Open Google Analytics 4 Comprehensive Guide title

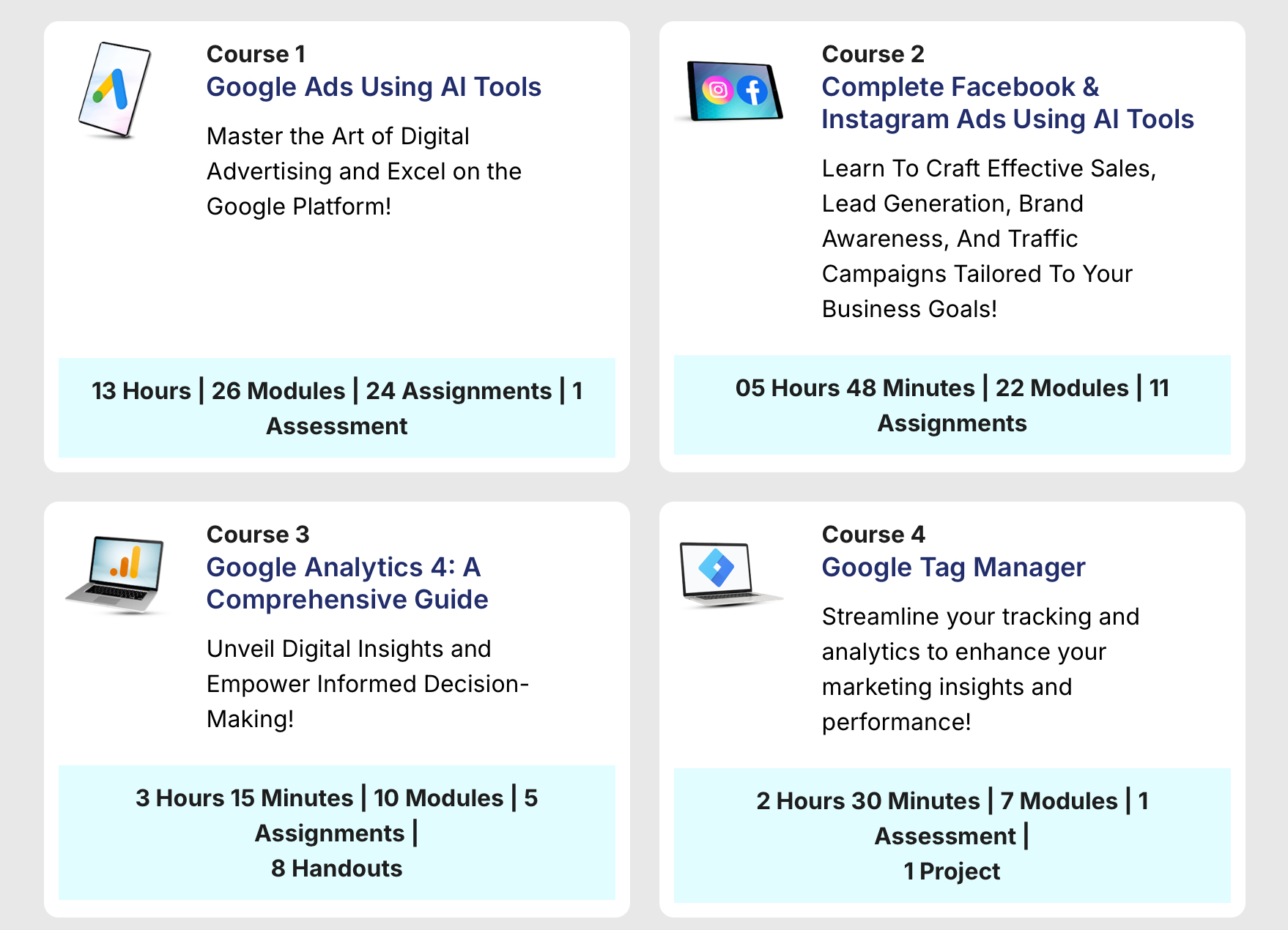[347, 583]
